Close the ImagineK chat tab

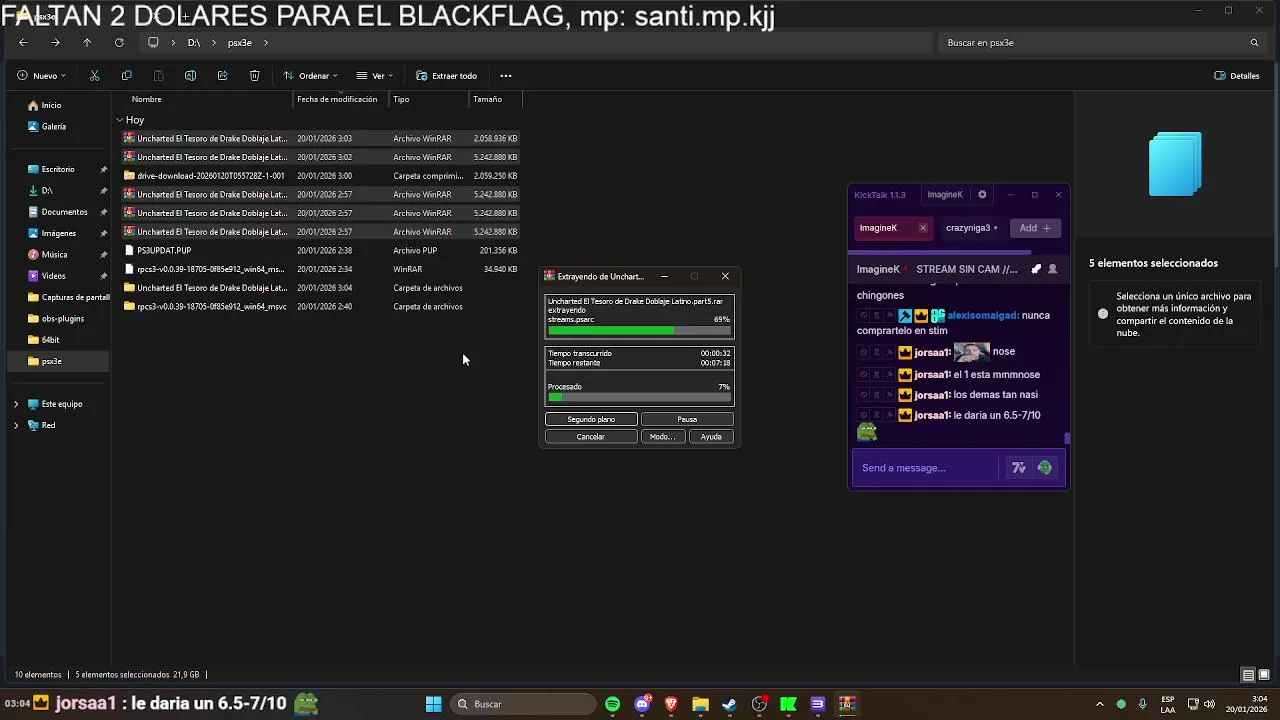click(x=923, y=228)
